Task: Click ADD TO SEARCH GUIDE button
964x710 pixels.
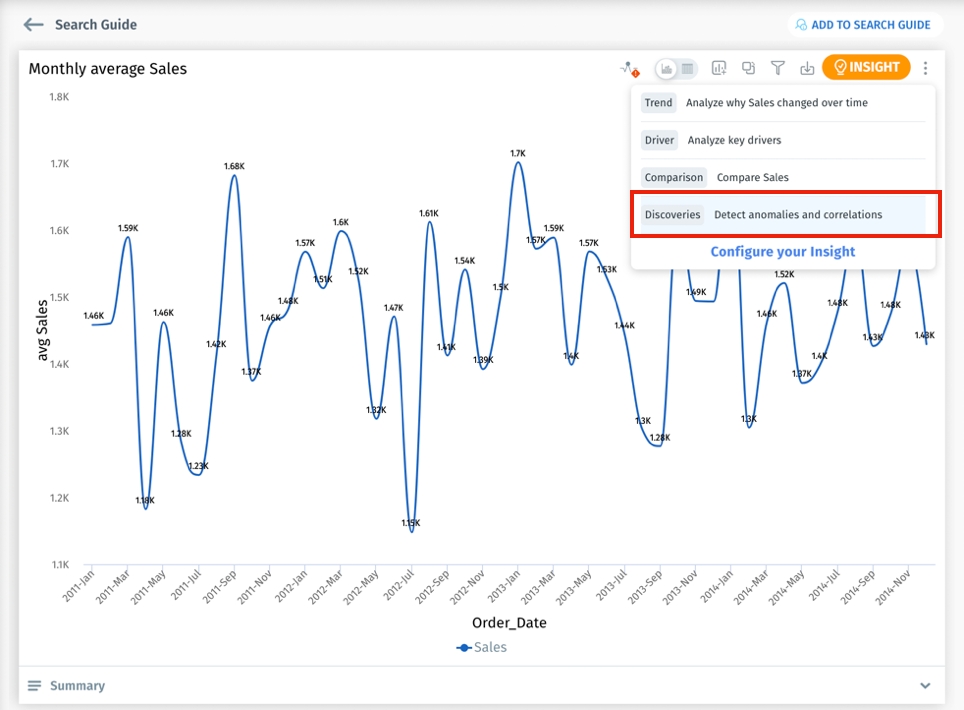Action: (862, 25)
